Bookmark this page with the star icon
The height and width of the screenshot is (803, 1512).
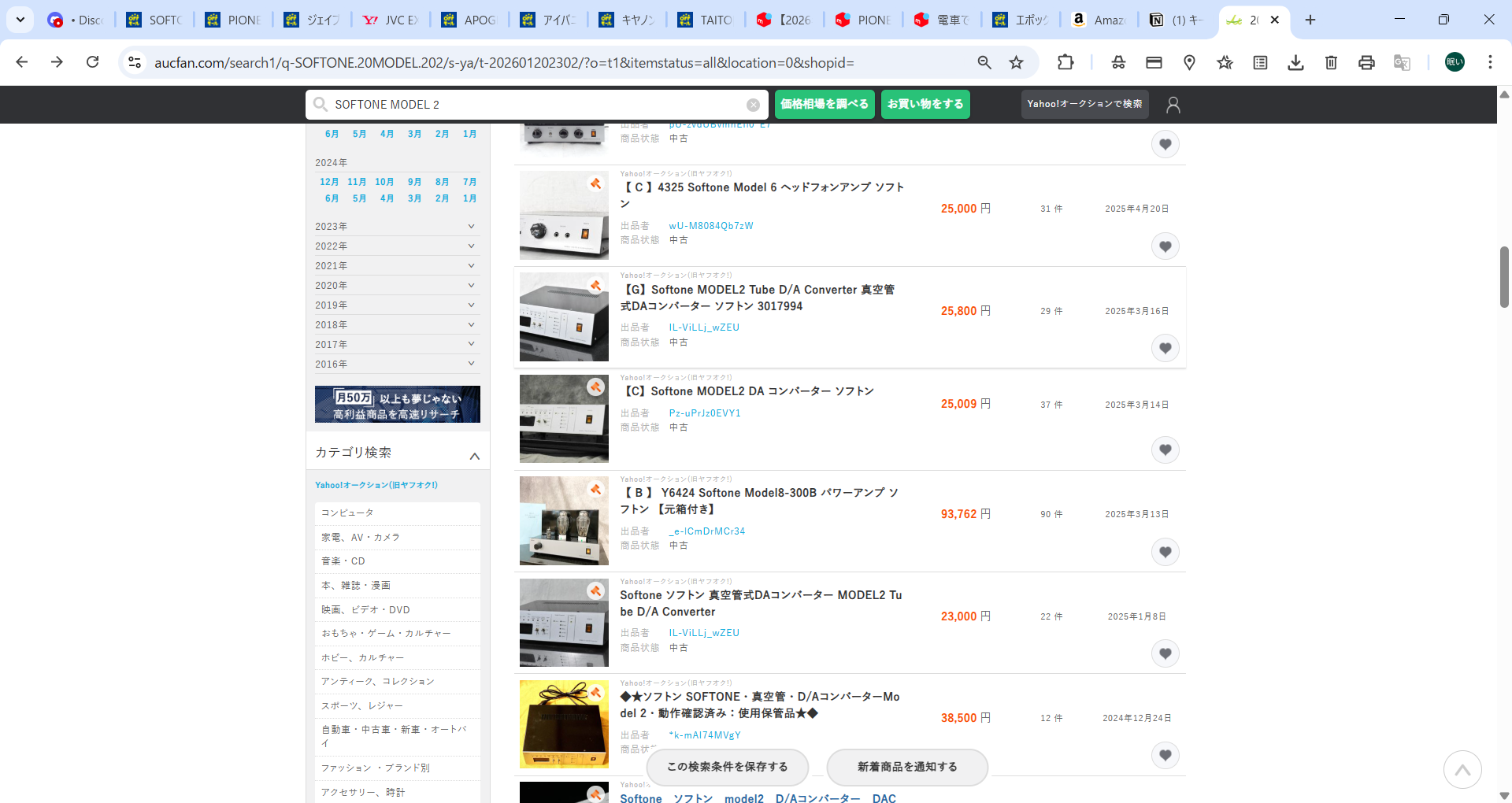pos(1017,62)
